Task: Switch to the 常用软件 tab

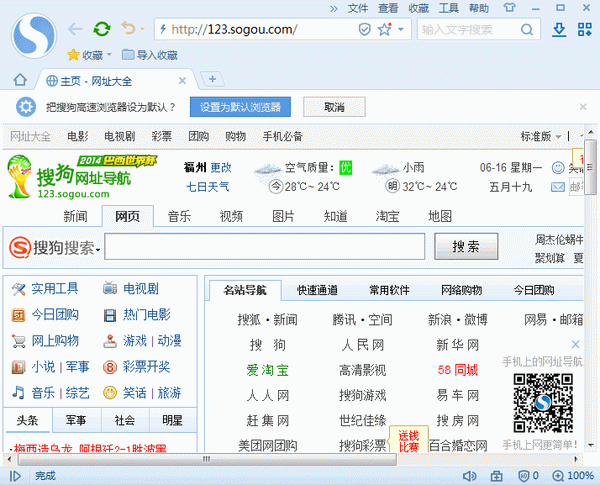Action: pyautogui.click(x=389, y=291)
